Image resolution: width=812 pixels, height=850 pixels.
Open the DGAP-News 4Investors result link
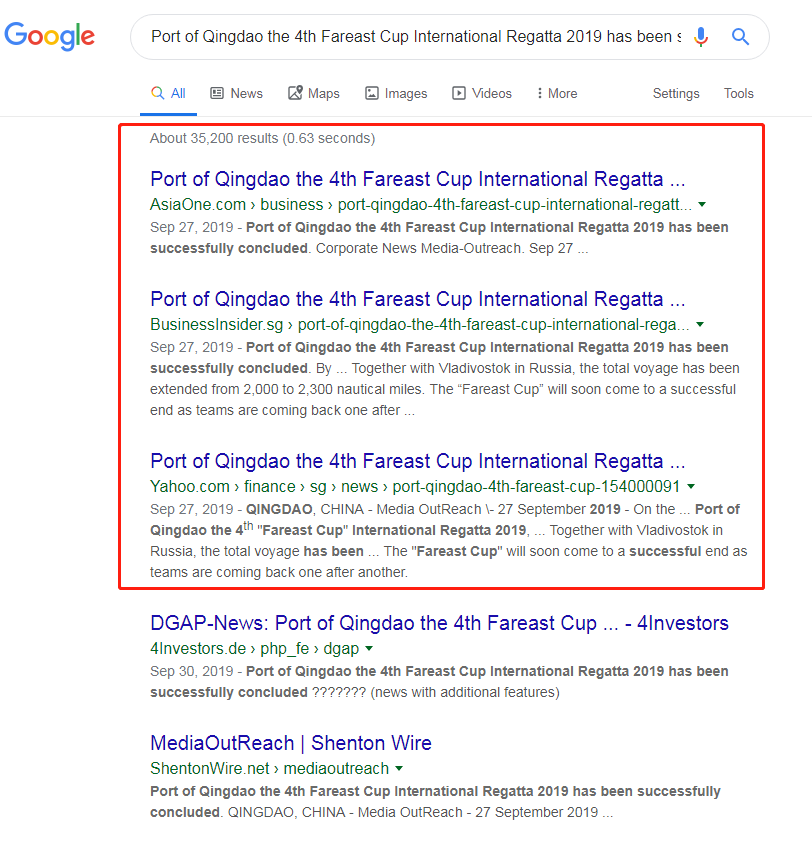coord(439,624)
